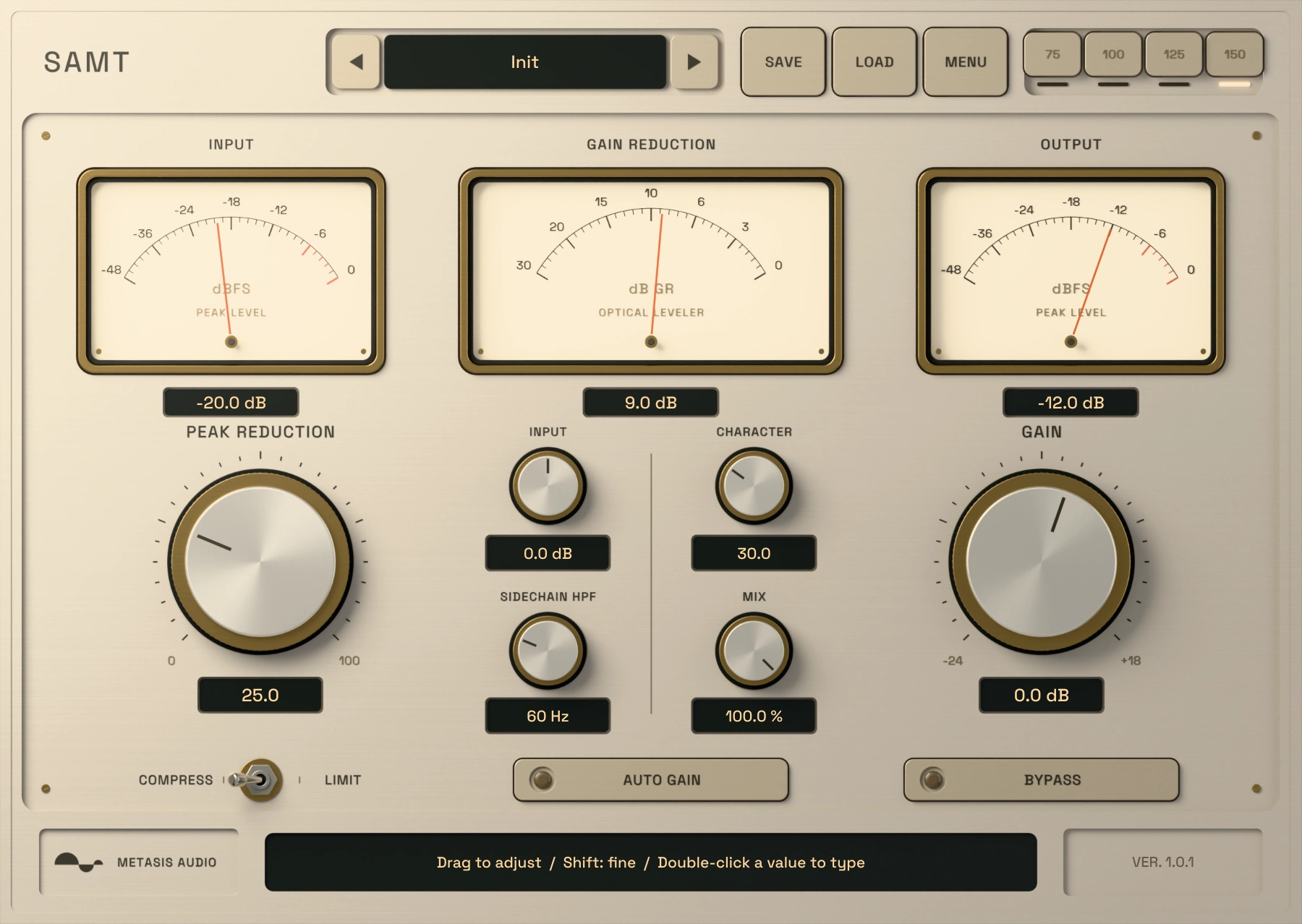This screenshot has width=1302, height=924.
Task: Click the Gain 0.0 dB value field
Action: [x=1042, y=695]
